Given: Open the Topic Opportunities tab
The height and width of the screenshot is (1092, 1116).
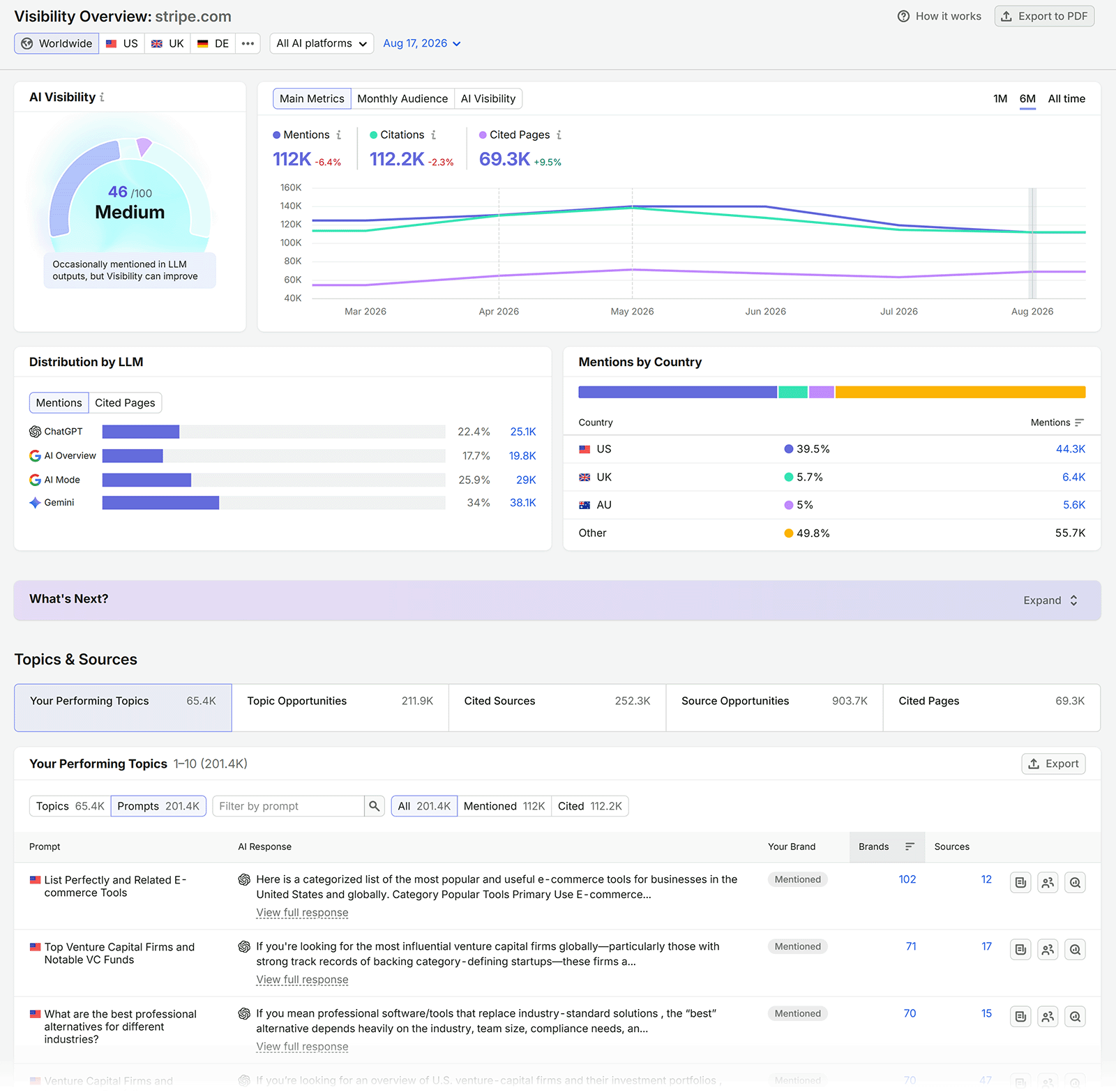Looking at the screenshot, I should click(340, 708).
